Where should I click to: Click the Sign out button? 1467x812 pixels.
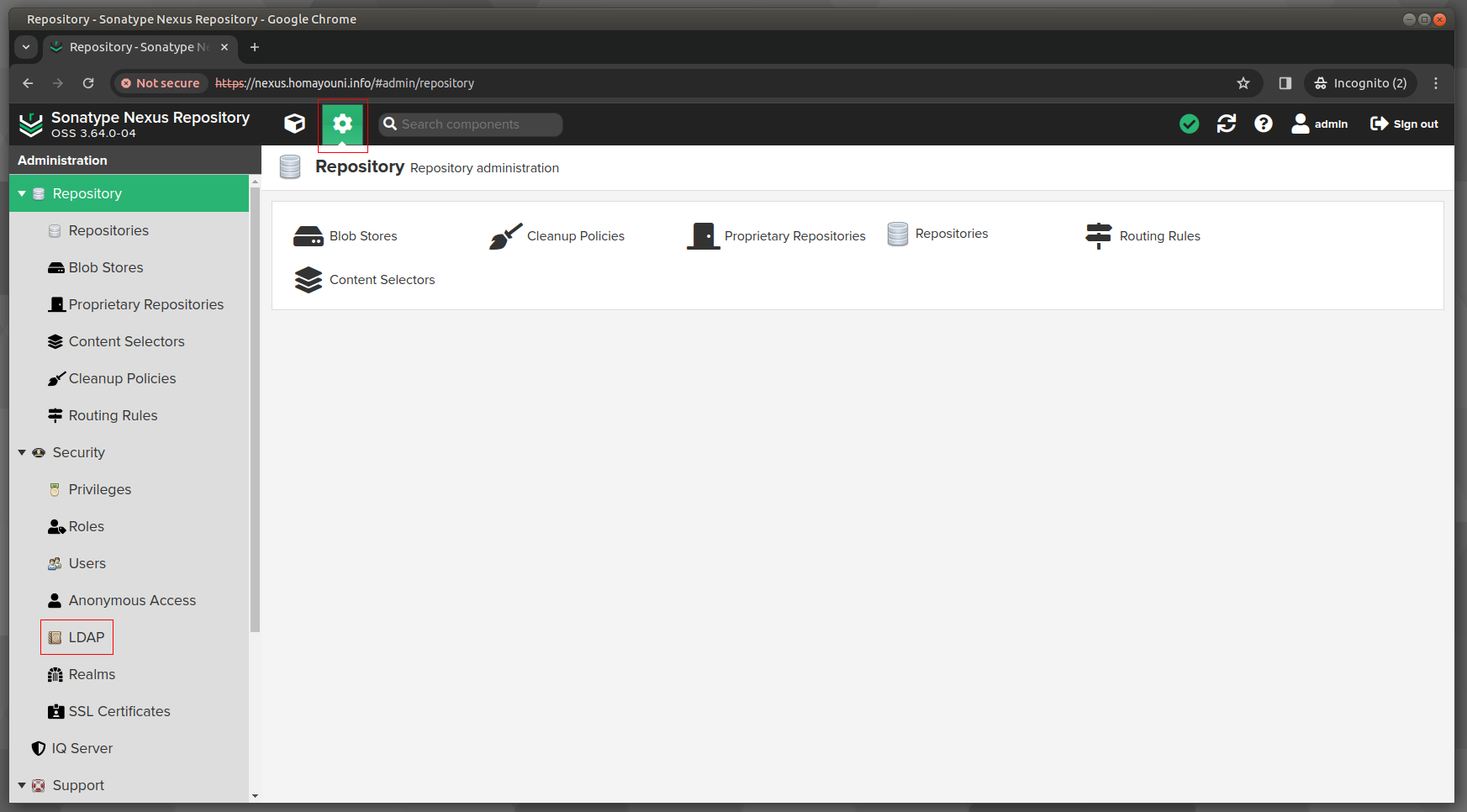1404,124
